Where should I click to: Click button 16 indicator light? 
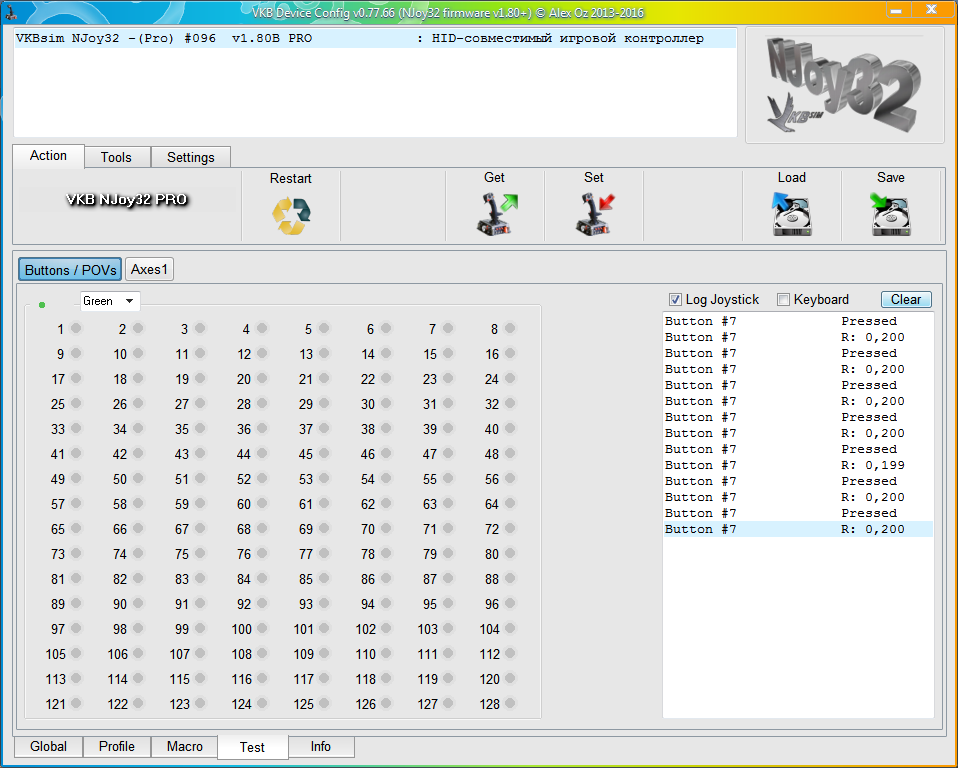(510, 353)
